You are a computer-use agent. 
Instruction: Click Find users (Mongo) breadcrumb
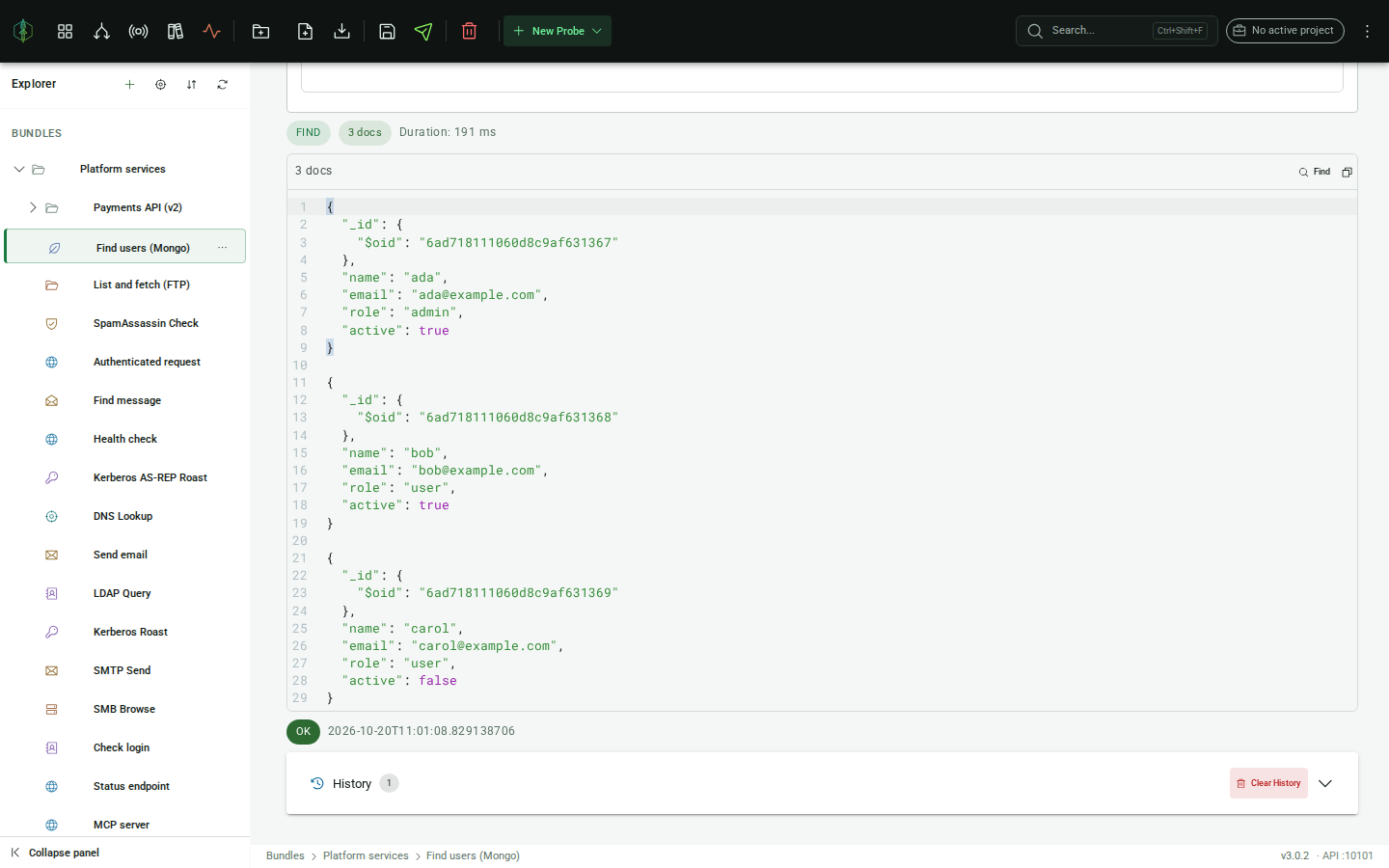(x=473, y=855)
